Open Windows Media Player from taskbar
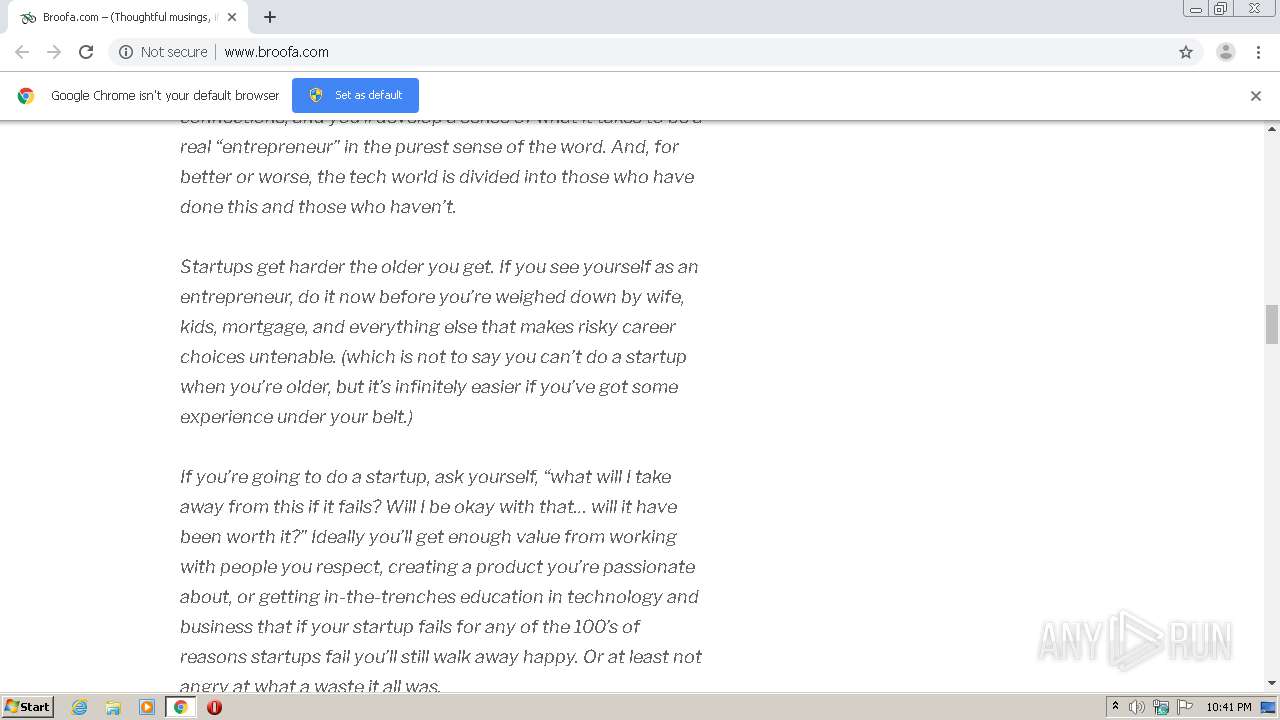The image size is (1280, 720). pos(147,707)
